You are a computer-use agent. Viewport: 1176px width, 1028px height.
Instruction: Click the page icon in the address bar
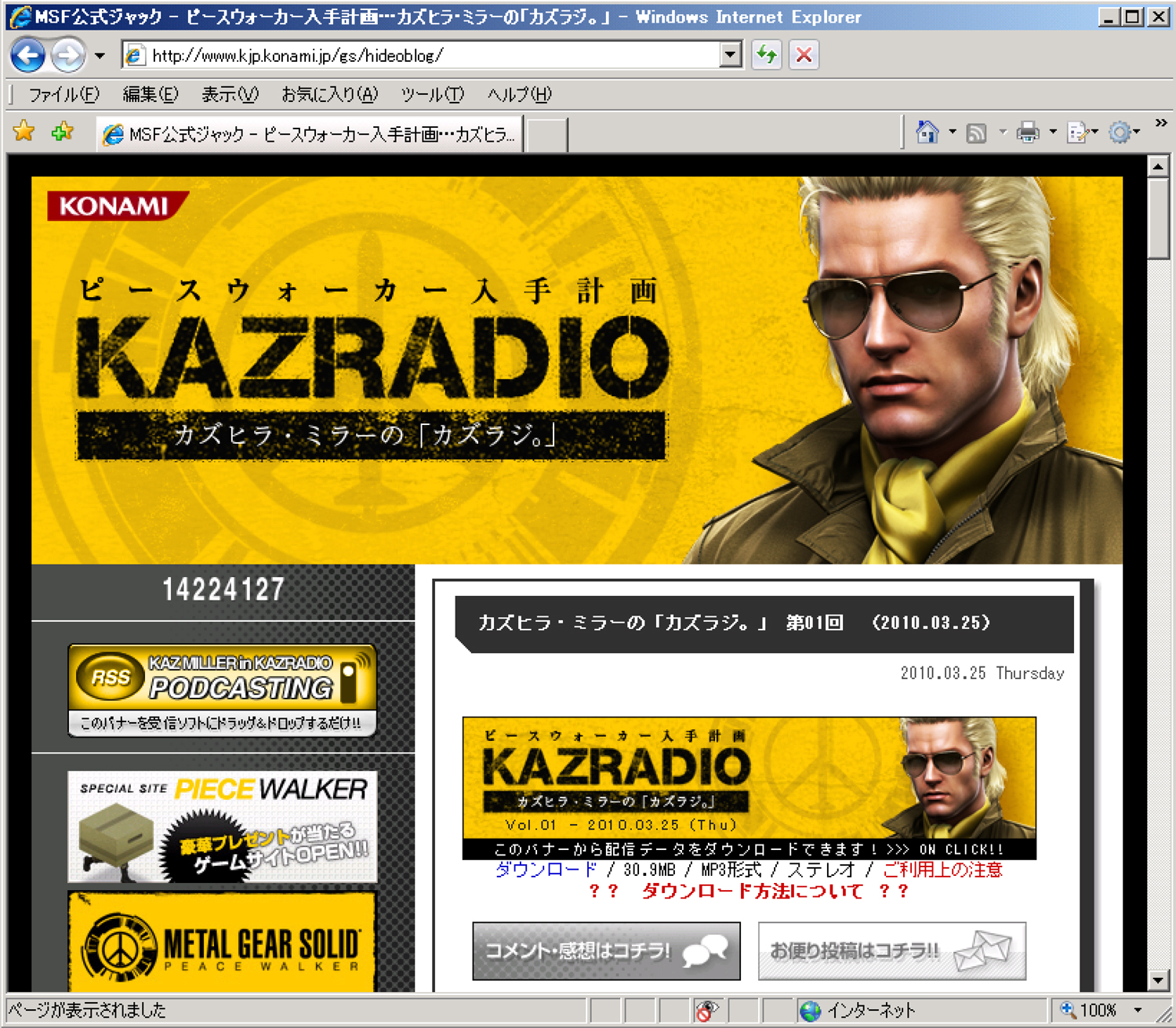[x=135, y=55]
